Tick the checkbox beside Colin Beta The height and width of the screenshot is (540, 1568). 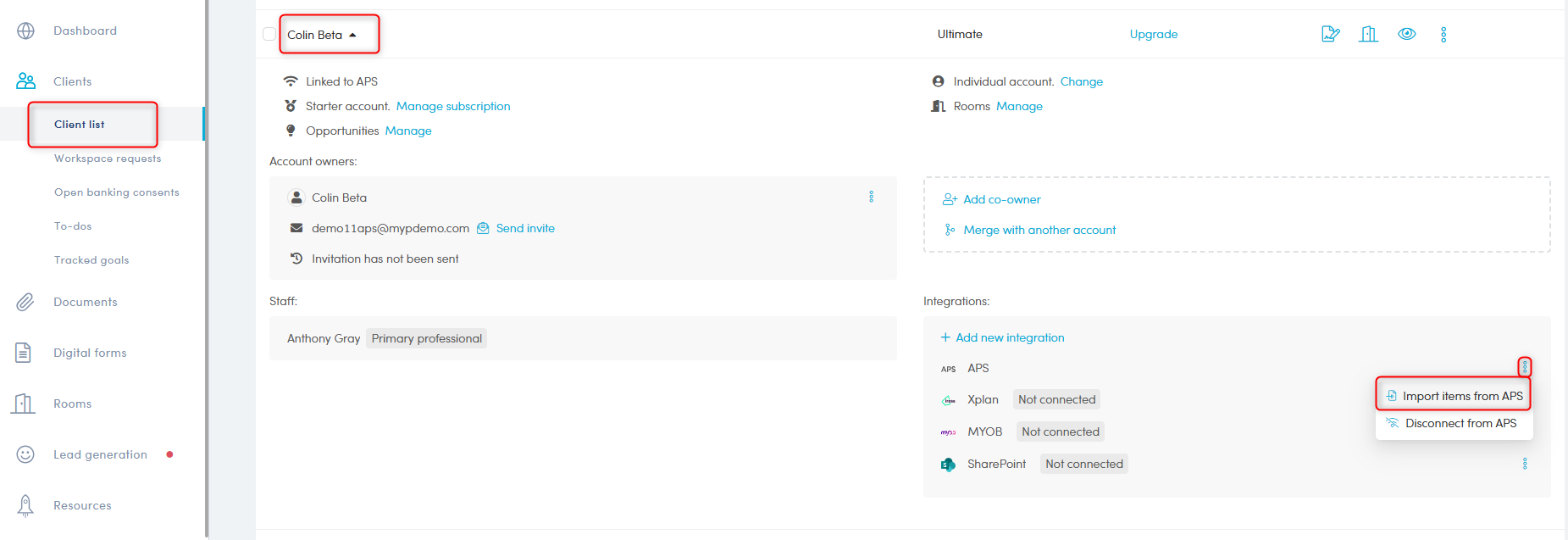269,34
